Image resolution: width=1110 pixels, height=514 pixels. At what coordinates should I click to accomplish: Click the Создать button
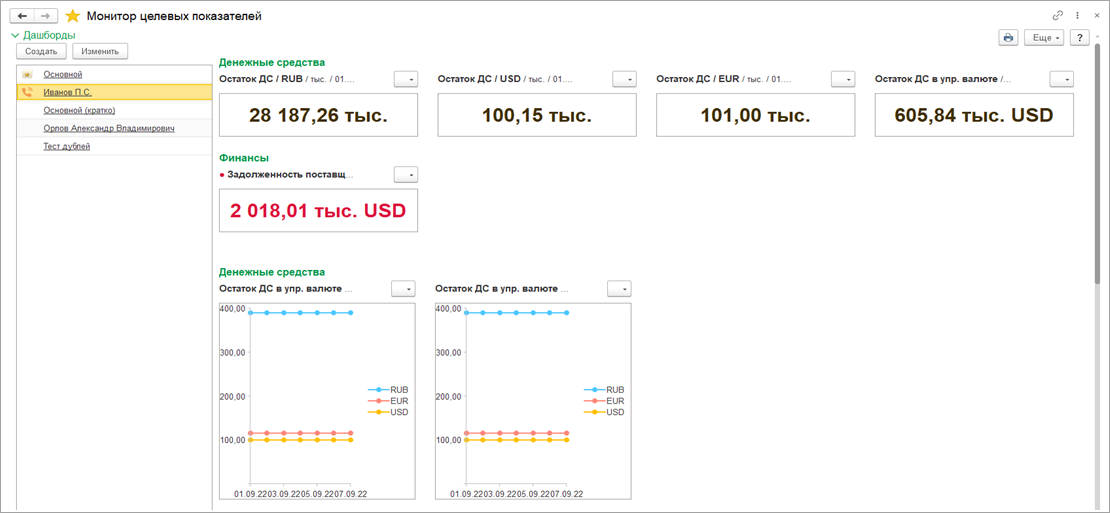pos(41,51)
